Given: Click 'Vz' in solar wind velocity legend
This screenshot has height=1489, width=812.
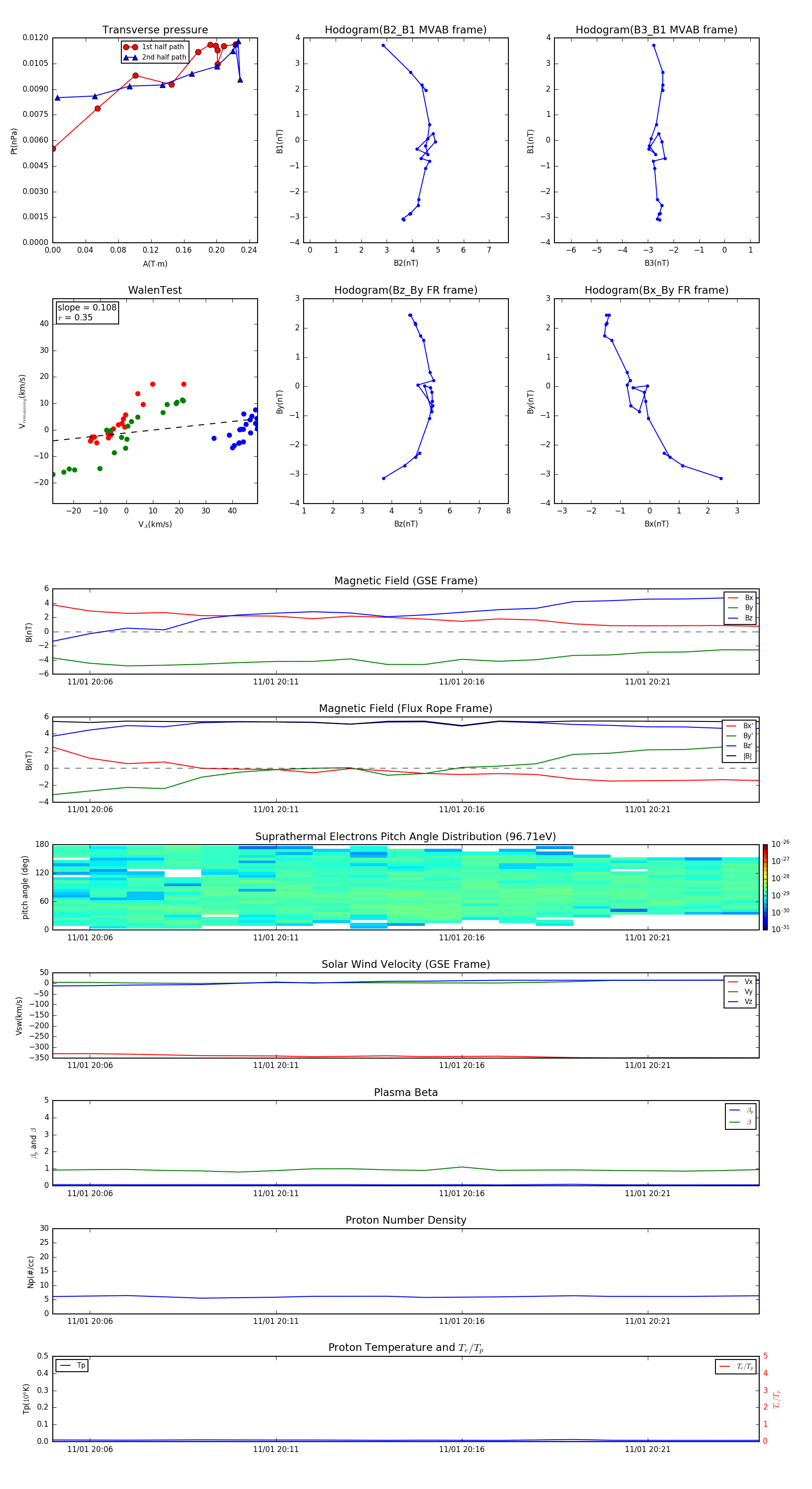Looking at the screenshot, I should [740, 1002].
